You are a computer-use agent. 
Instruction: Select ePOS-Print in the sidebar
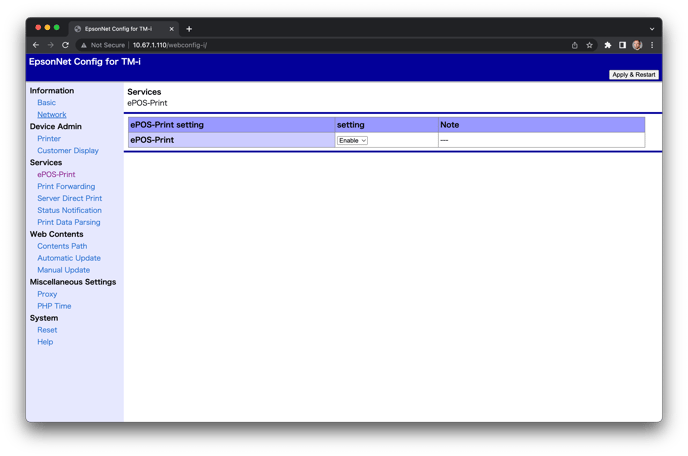tap(56, 175)
